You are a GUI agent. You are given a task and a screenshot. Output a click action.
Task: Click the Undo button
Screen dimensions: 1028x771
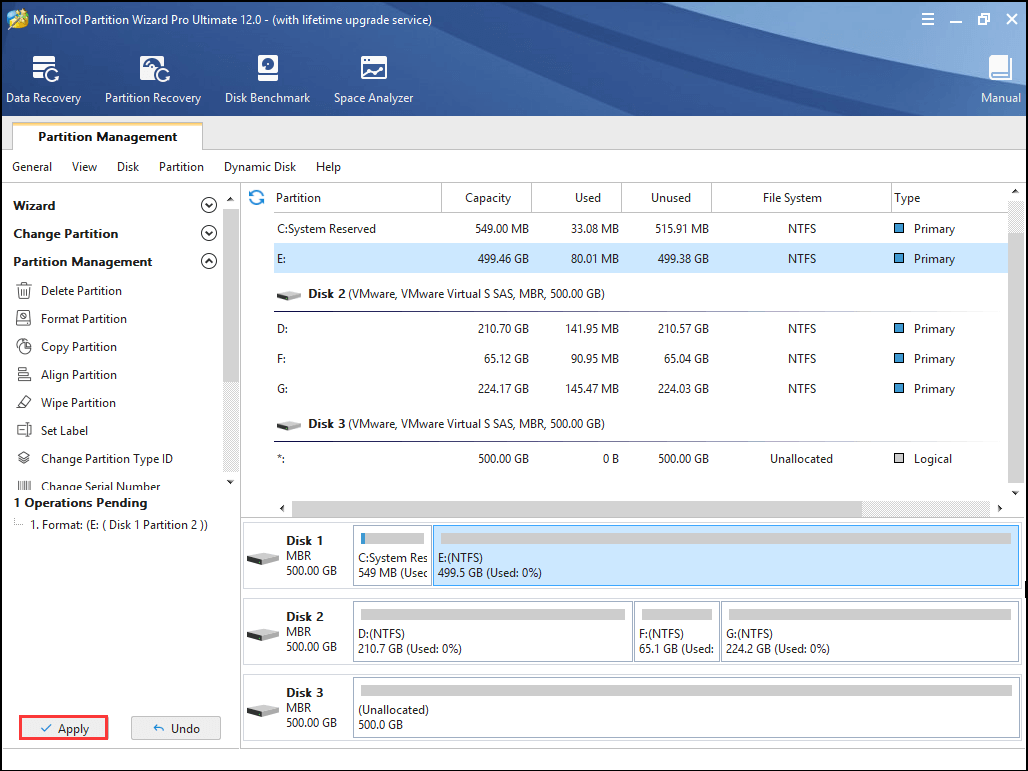point(176,728)
